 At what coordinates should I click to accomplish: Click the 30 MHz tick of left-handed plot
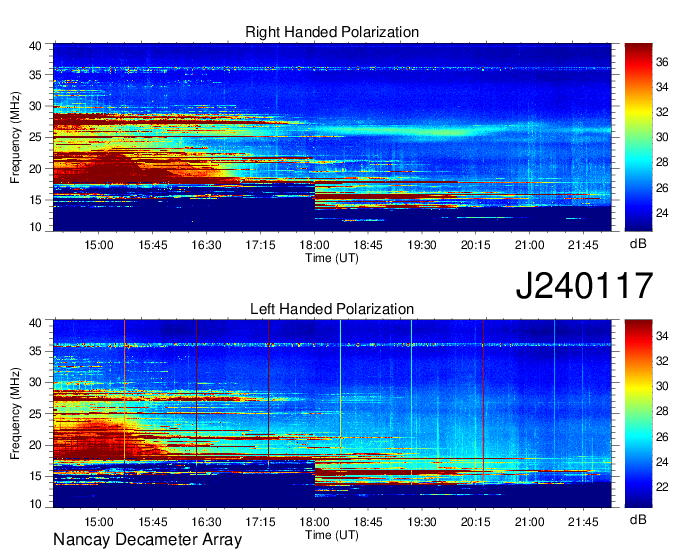pos(35,382)
